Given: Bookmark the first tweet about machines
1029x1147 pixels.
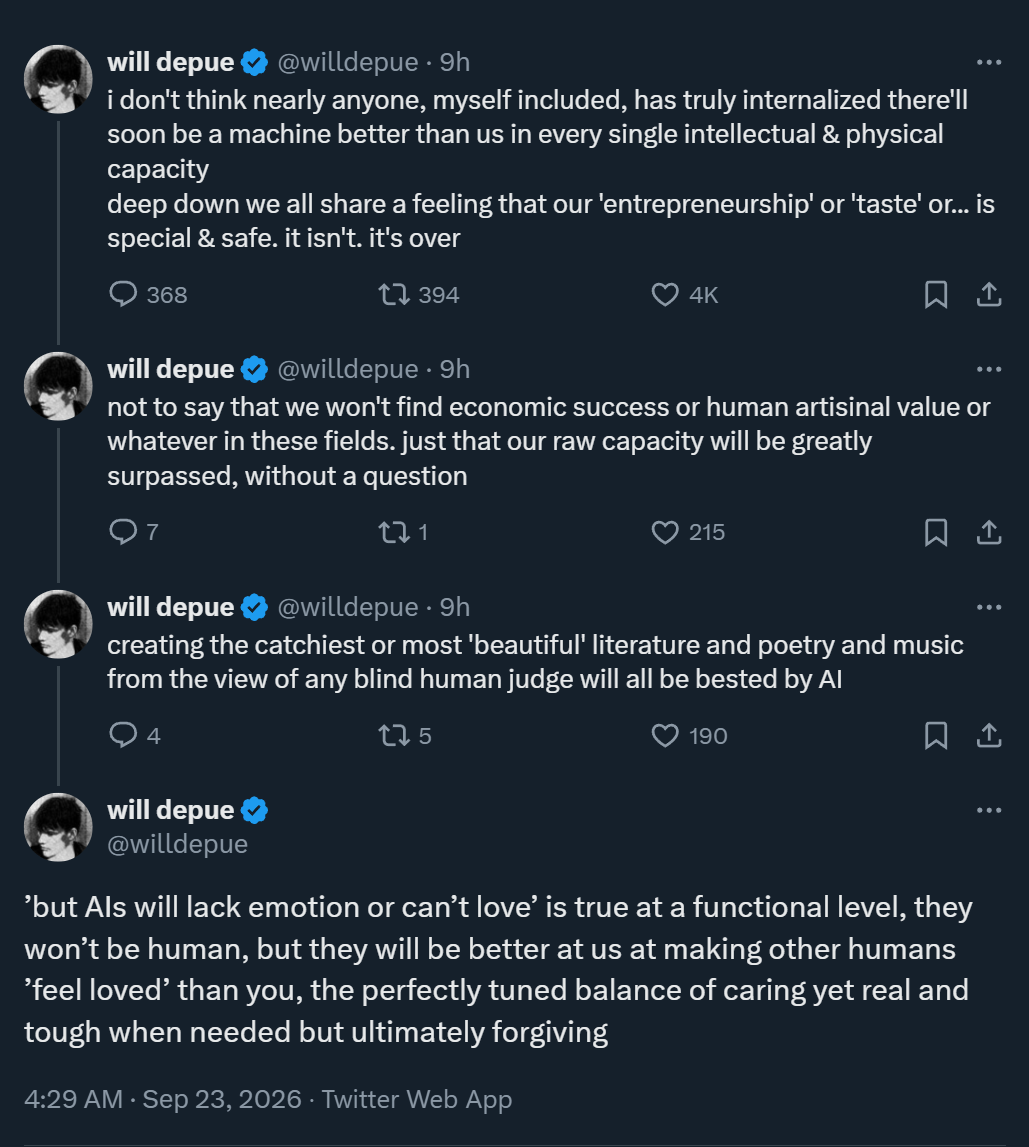Looking at the screenshot, I should pyautogui.click(x=936, y=294).
